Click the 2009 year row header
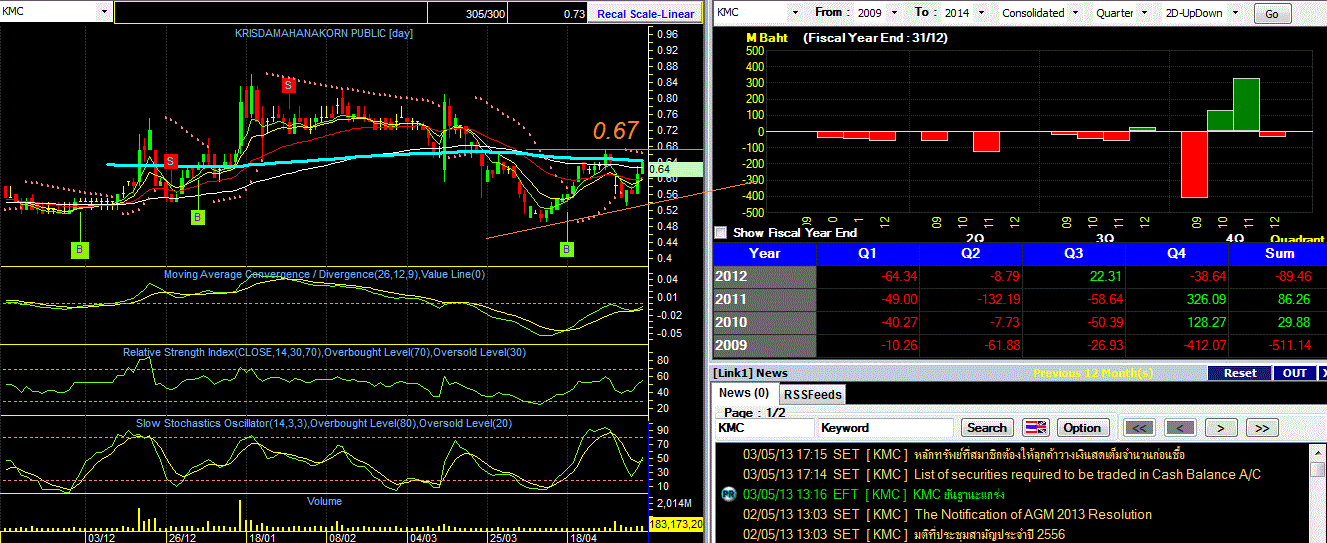Viewport: 1327px width, 543px height. click(x=764, y=346)
